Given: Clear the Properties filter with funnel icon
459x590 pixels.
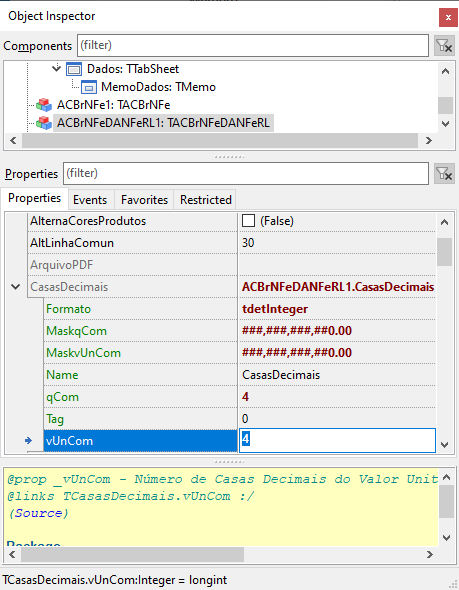Looking at the screenshot, I should [x=444, y=174].
